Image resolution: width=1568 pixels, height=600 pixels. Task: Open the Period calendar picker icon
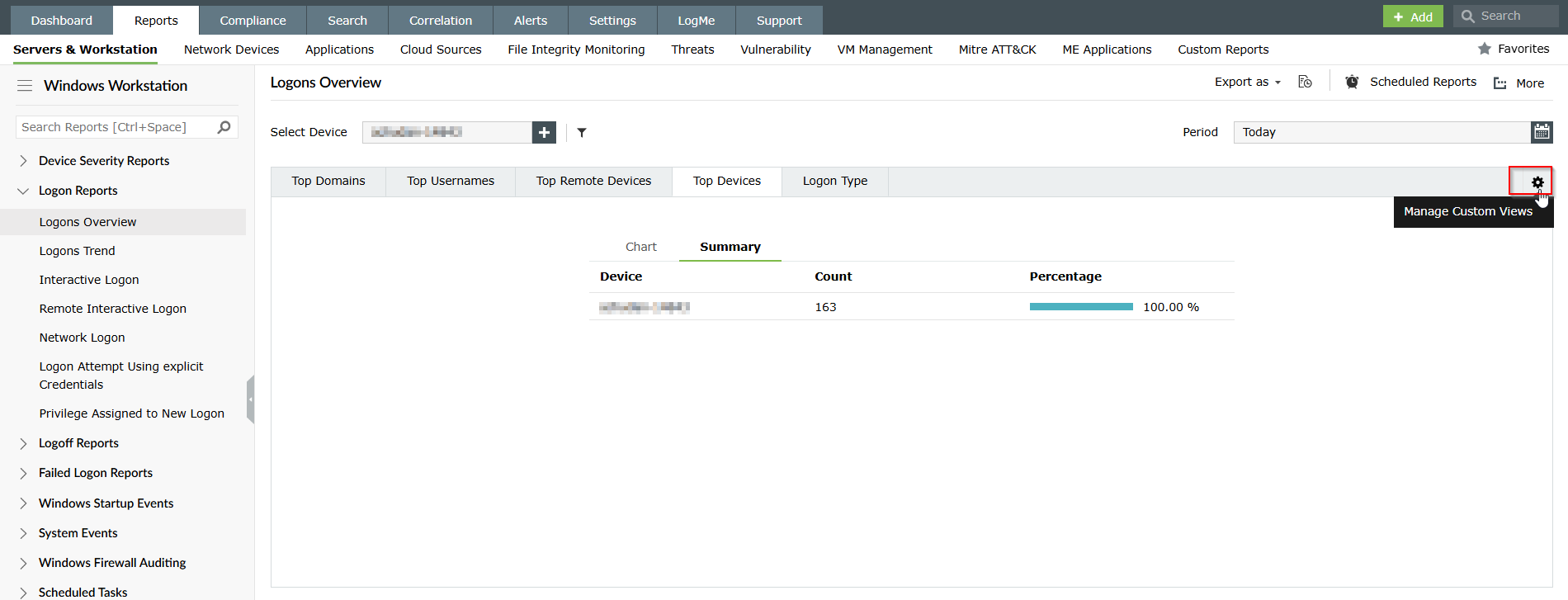coord(1542,132)
